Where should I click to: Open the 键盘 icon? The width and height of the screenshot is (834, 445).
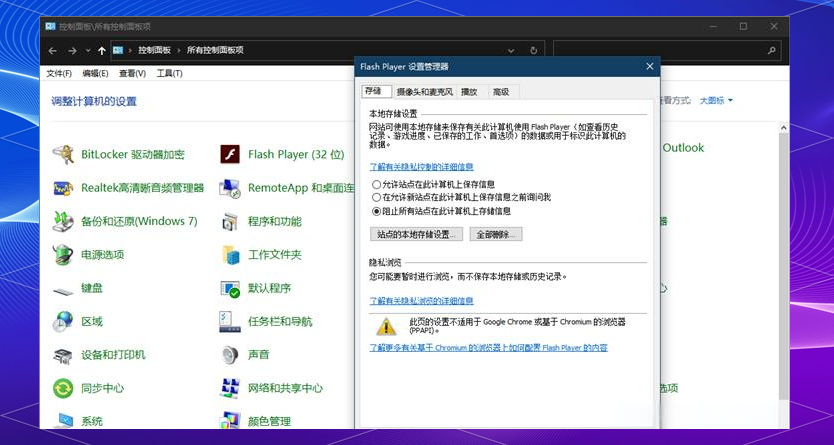pos(63,290)
